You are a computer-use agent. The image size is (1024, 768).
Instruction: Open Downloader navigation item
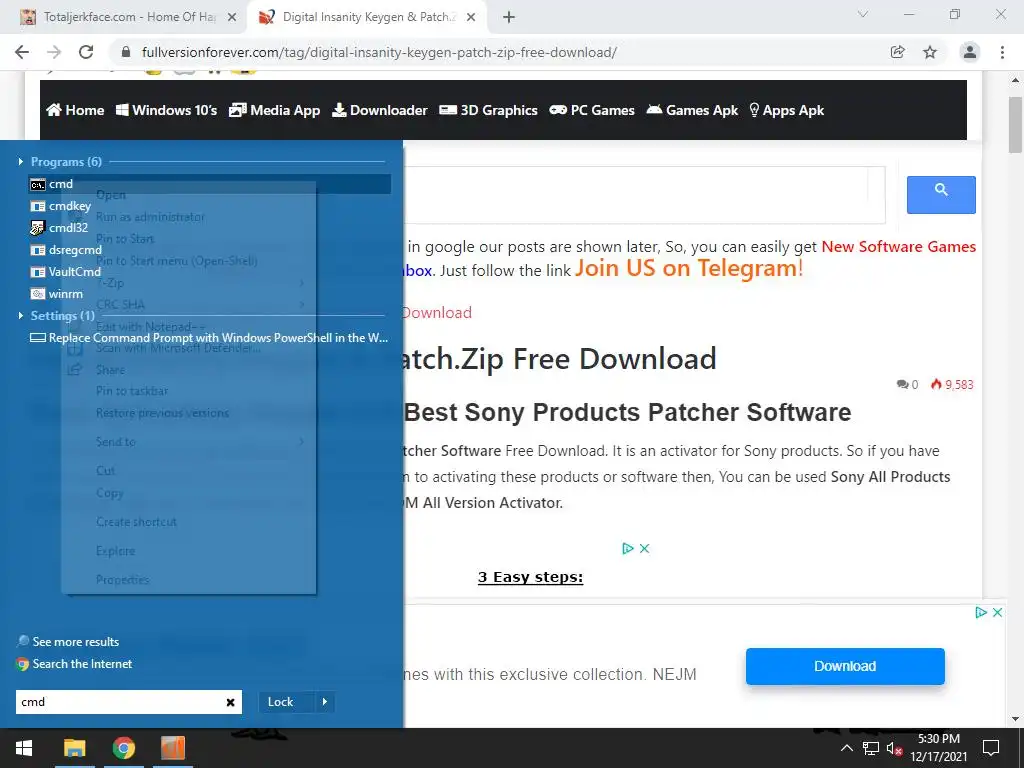(379, 110)
